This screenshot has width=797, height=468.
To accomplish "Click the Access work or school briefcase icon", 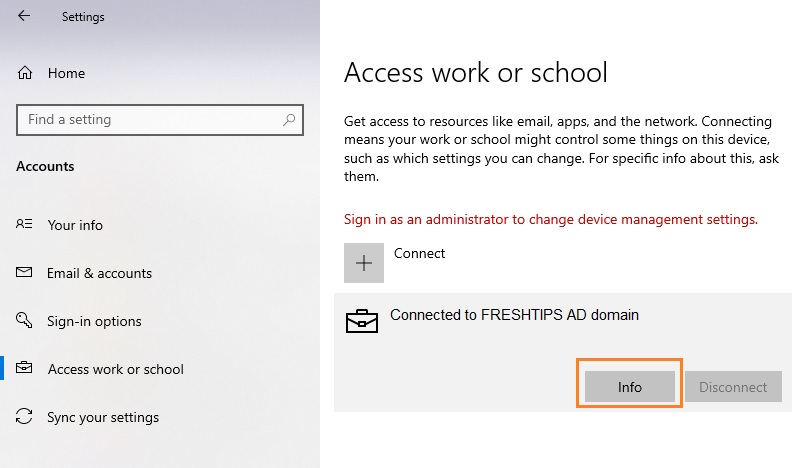I will pyautogui.click(x=24, y=367).
